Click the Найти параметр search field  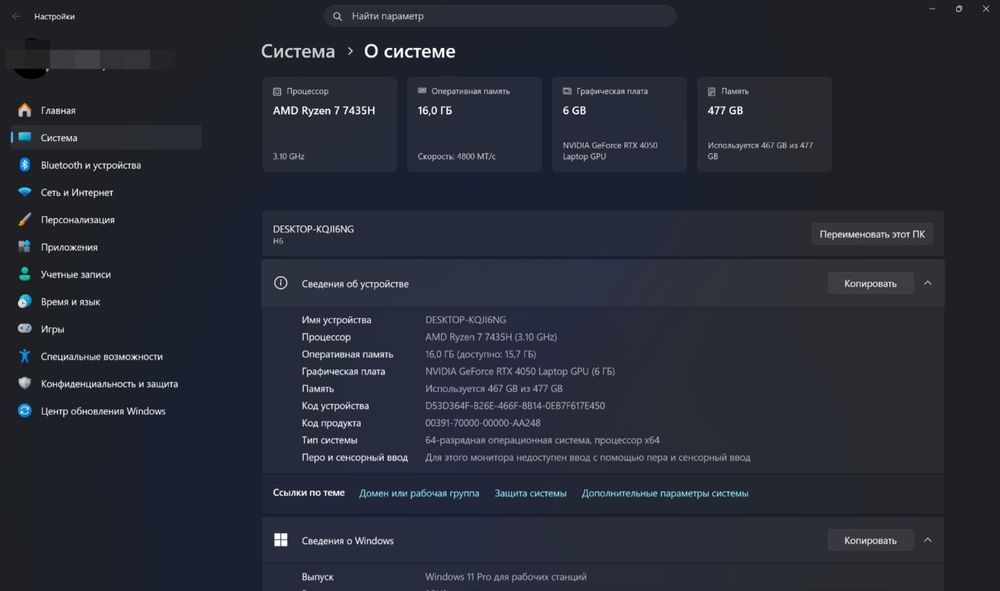coord(499,16)
